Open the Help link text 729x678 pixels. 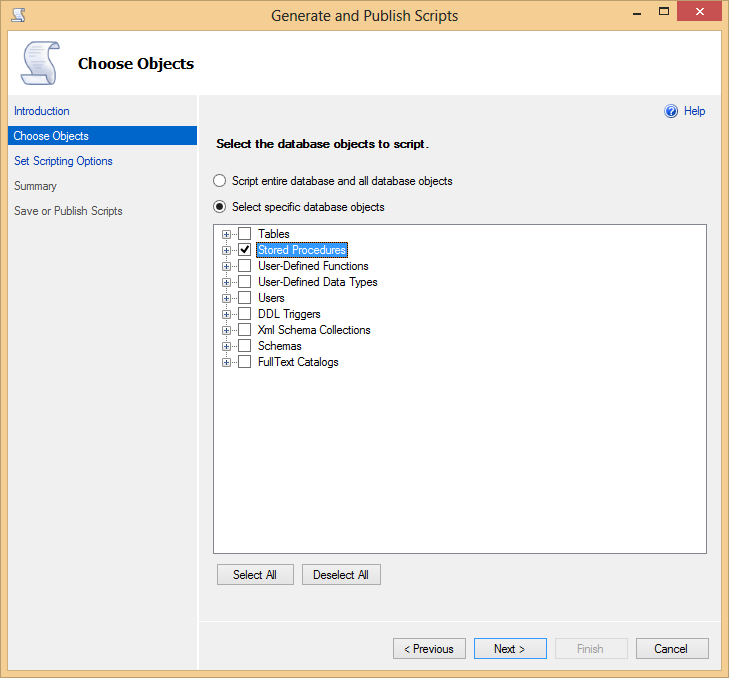click(695, 111)
